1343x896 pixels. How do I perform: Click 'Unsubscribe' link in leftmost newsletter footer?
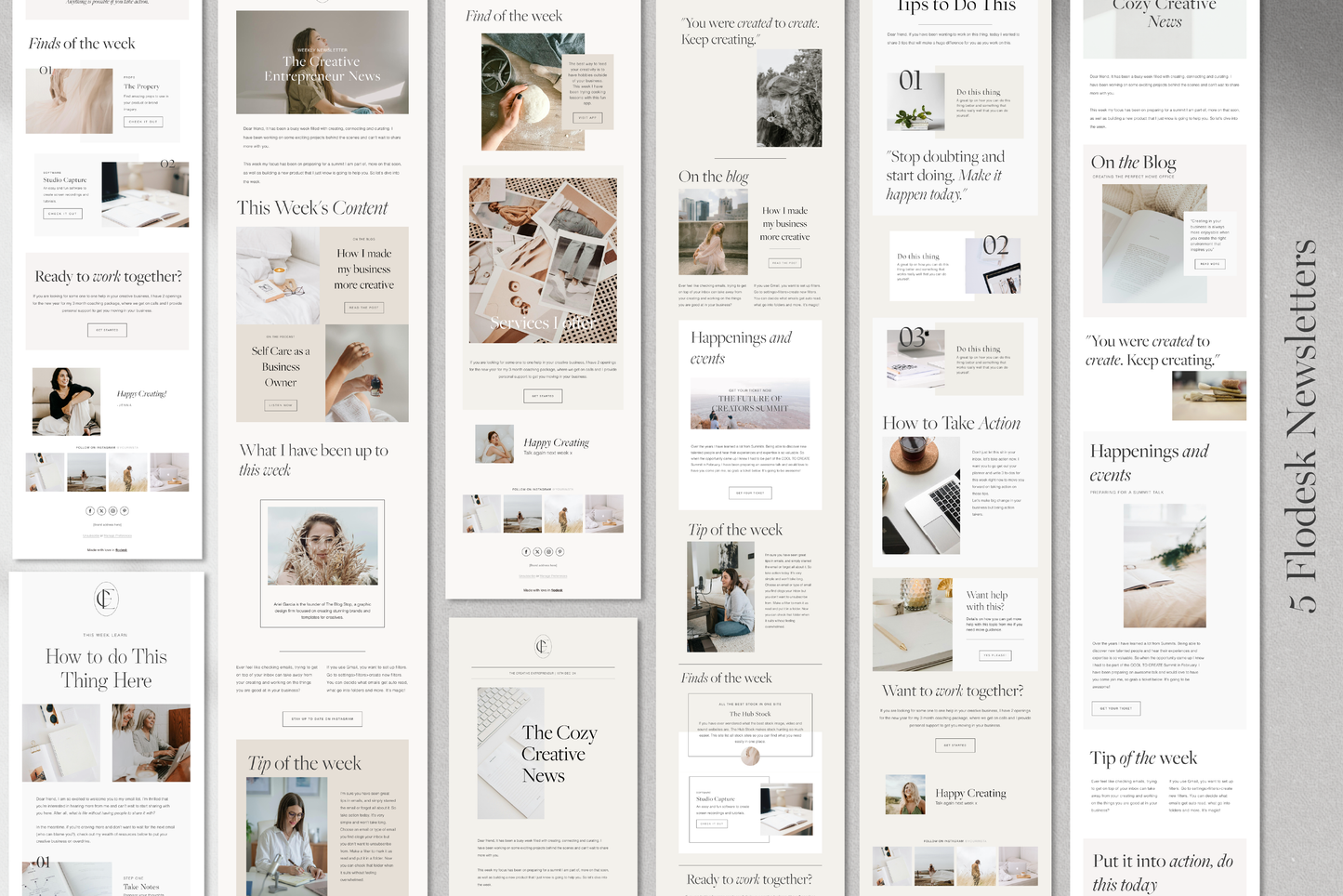click(91, 535)
